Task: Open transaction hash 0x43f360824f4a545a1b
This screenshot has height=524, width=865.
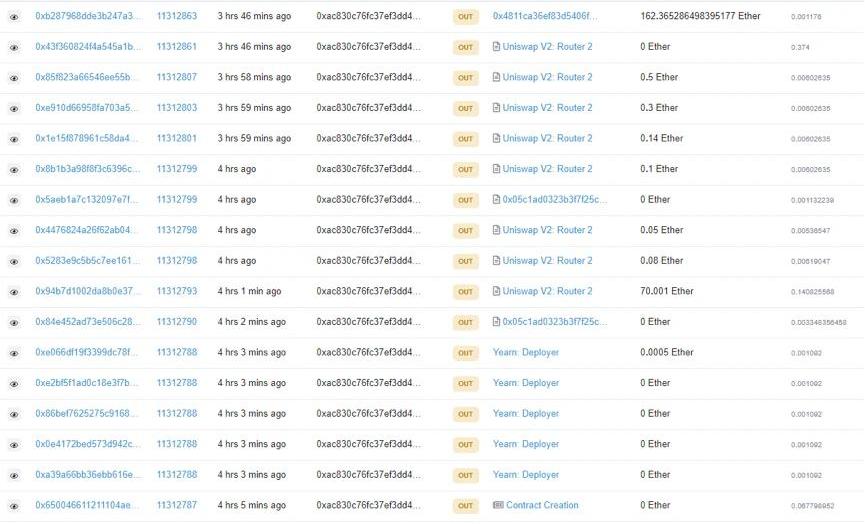Action: click(88, 47)
